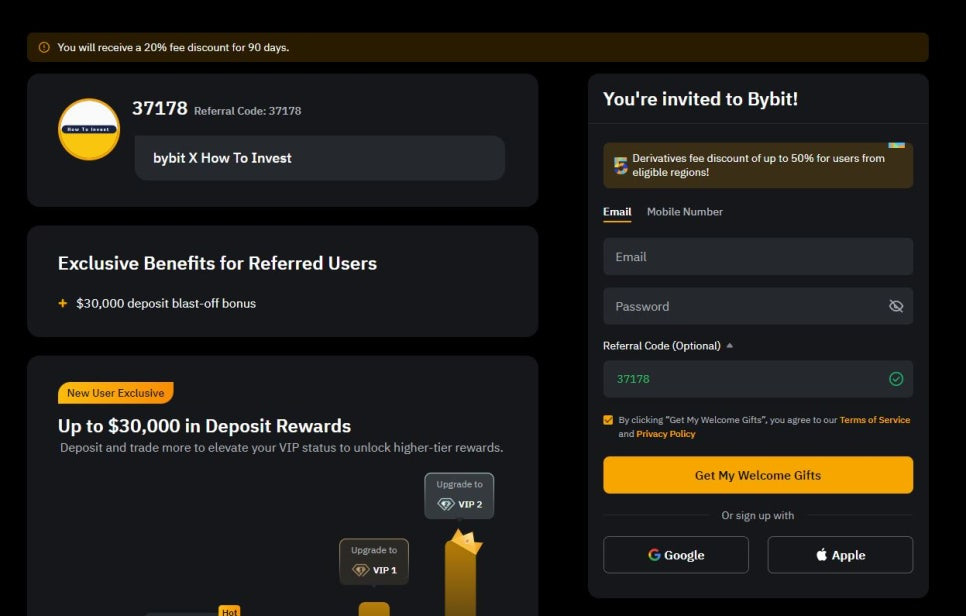Viewport: 966px width, 616px height.
Task: Uncheck the Terms of Service agreement checkbox
Action: click(x=608, y=420)
